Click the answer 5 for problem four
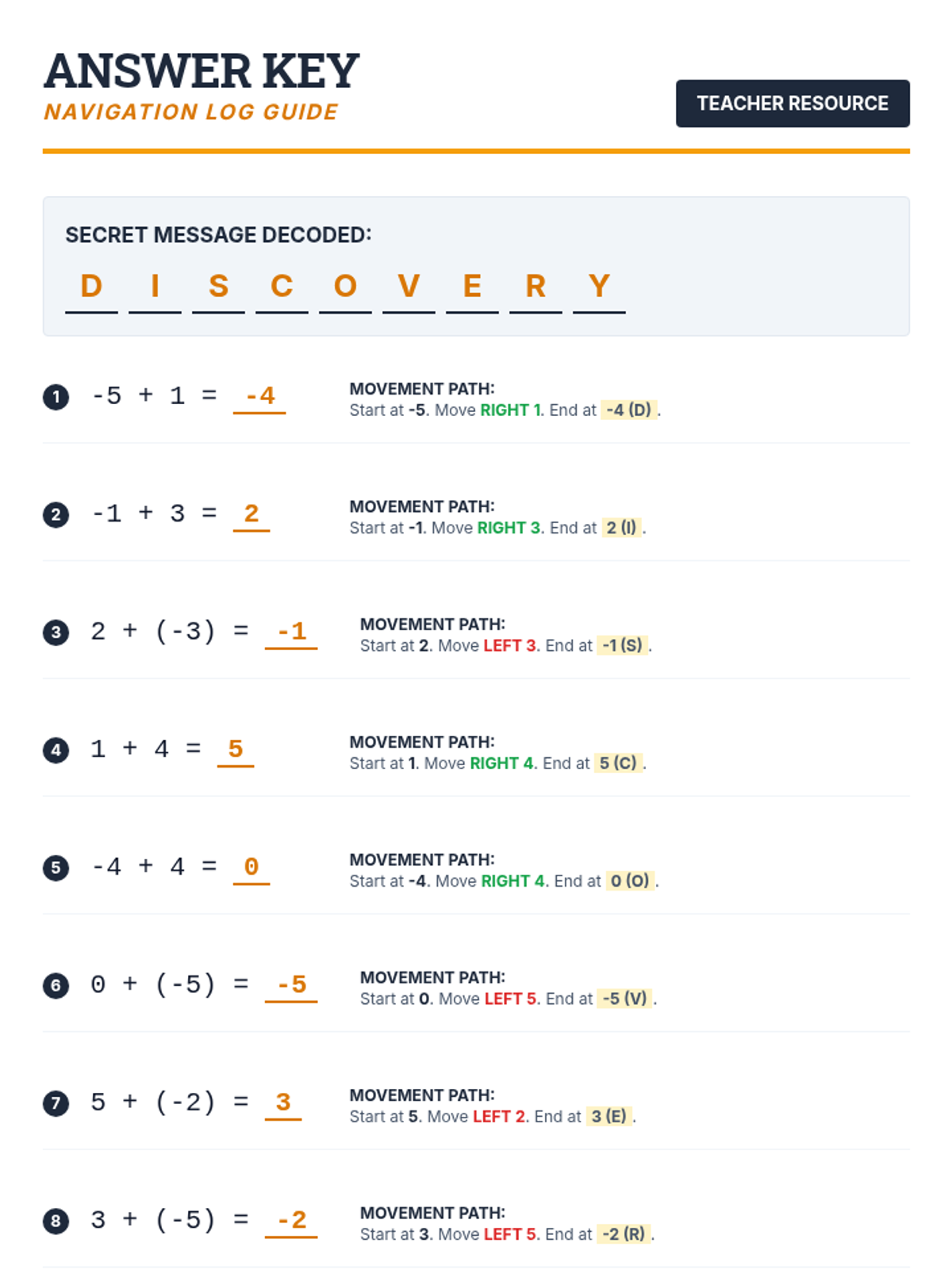The image size is (952, 1270). point(236,749)
